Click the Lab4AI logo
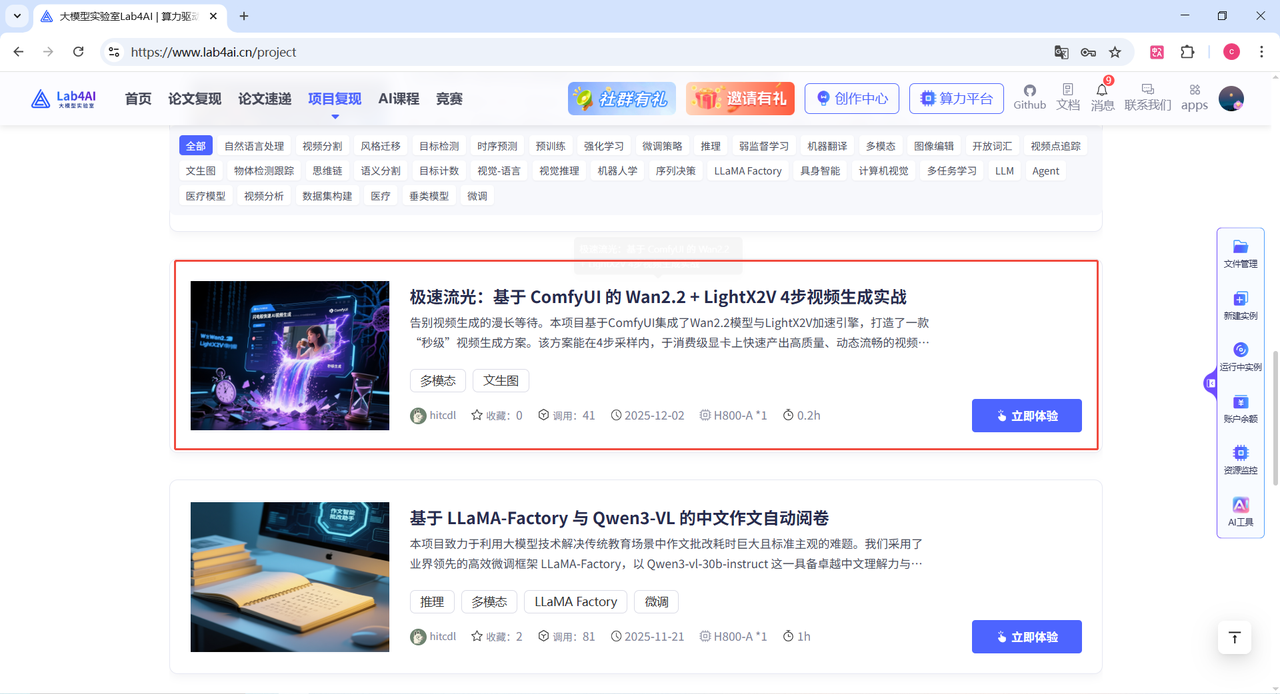Screen dimensions: 1280x694 [64, 98]
